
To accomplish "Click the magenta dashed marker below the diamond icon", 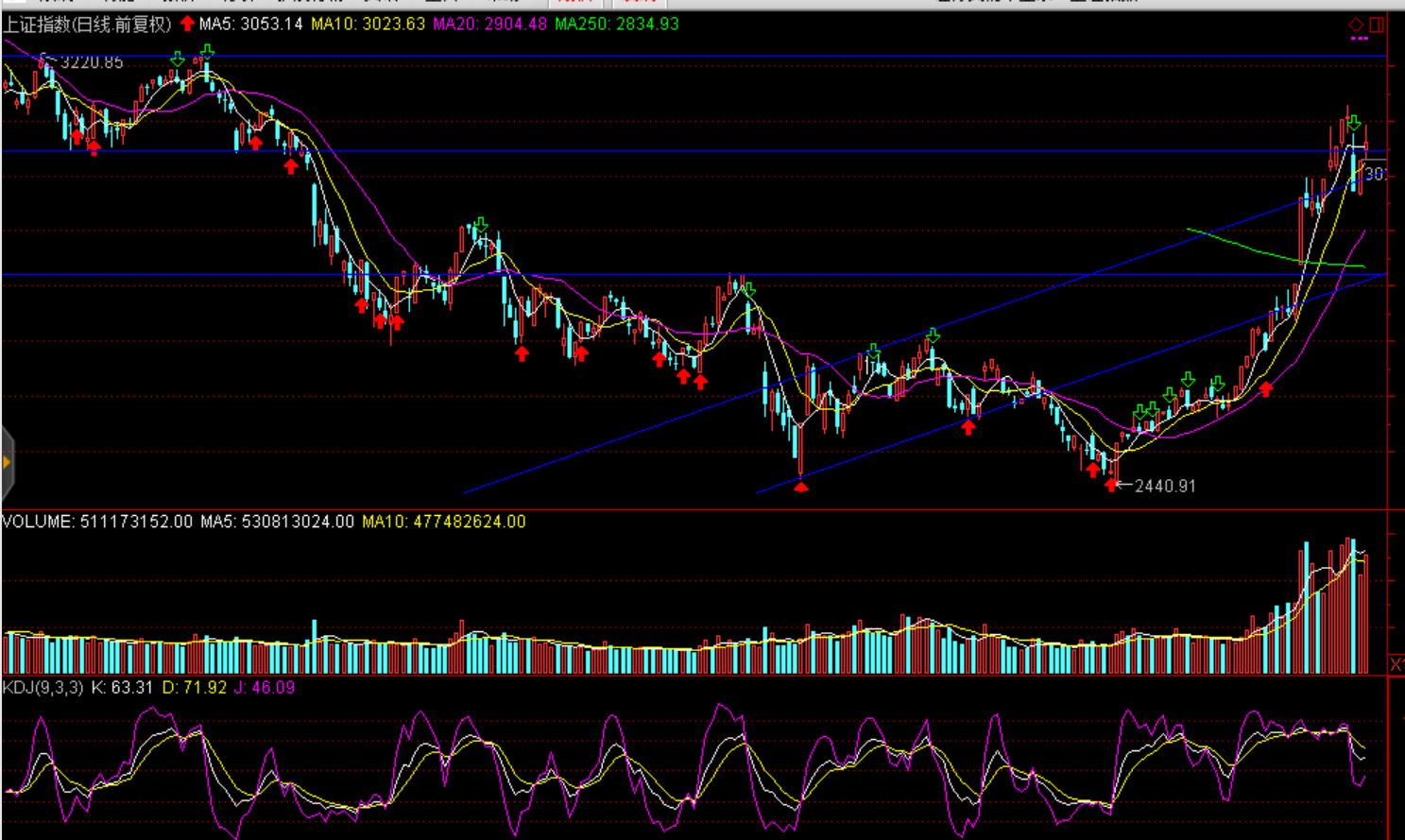I will click(1359, 39).
